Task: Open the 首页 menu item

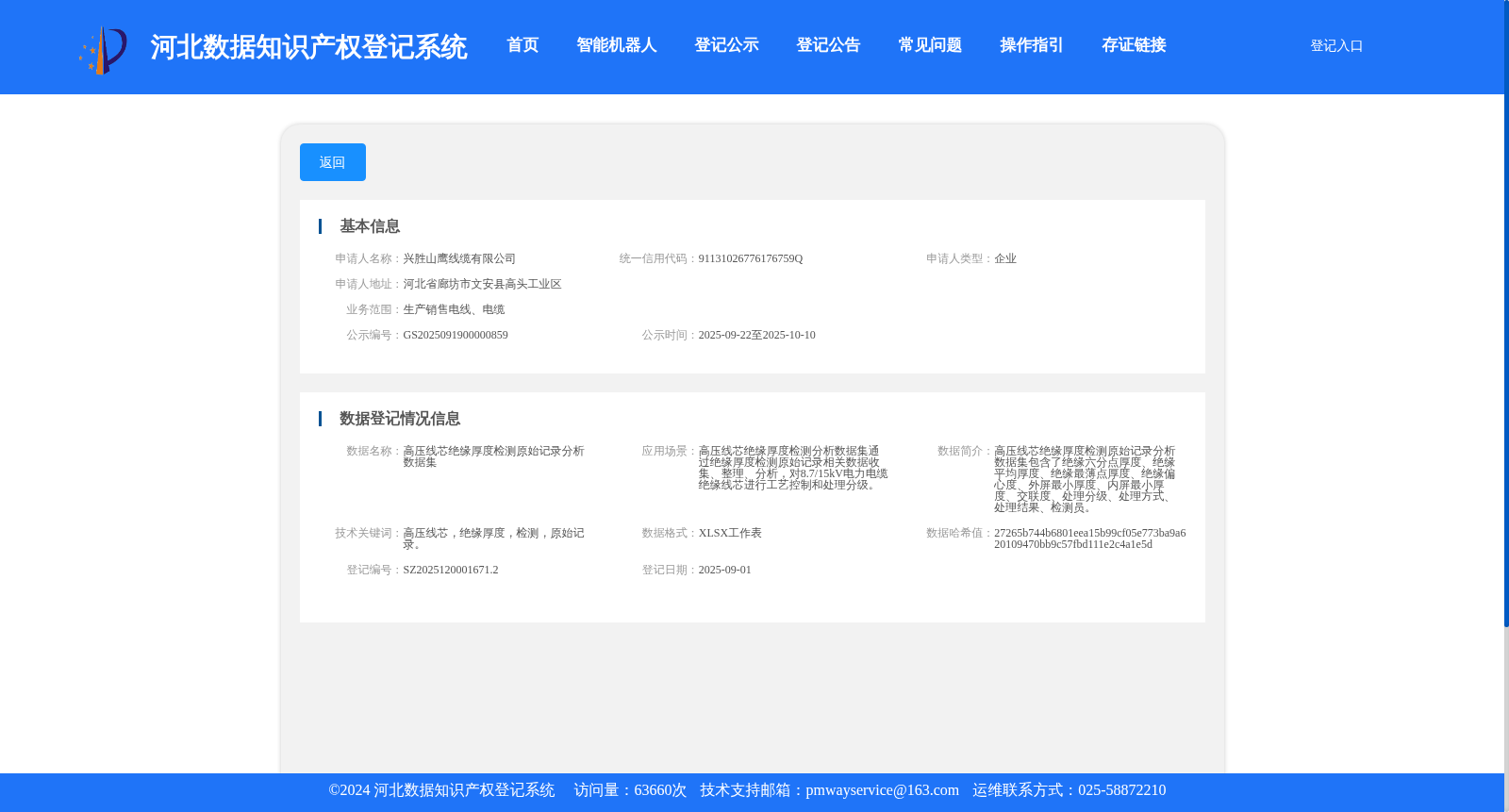Action: (522, 45)
